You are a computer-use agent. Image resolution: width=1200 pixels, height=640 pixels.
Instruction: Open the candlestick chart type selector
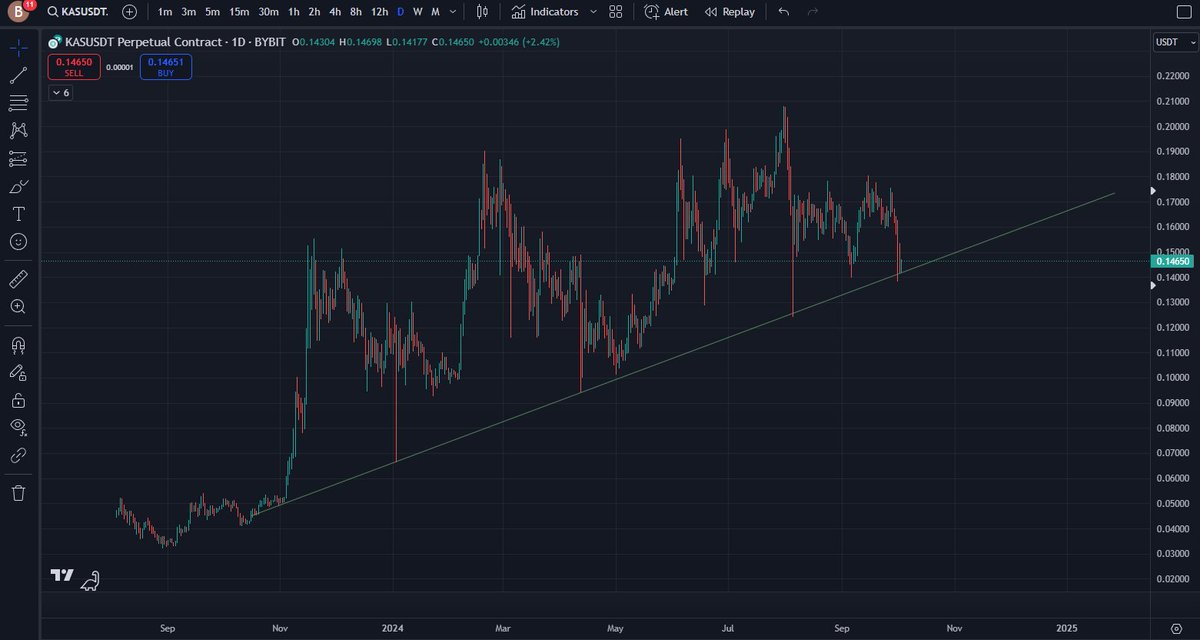(x=483, y=12)
